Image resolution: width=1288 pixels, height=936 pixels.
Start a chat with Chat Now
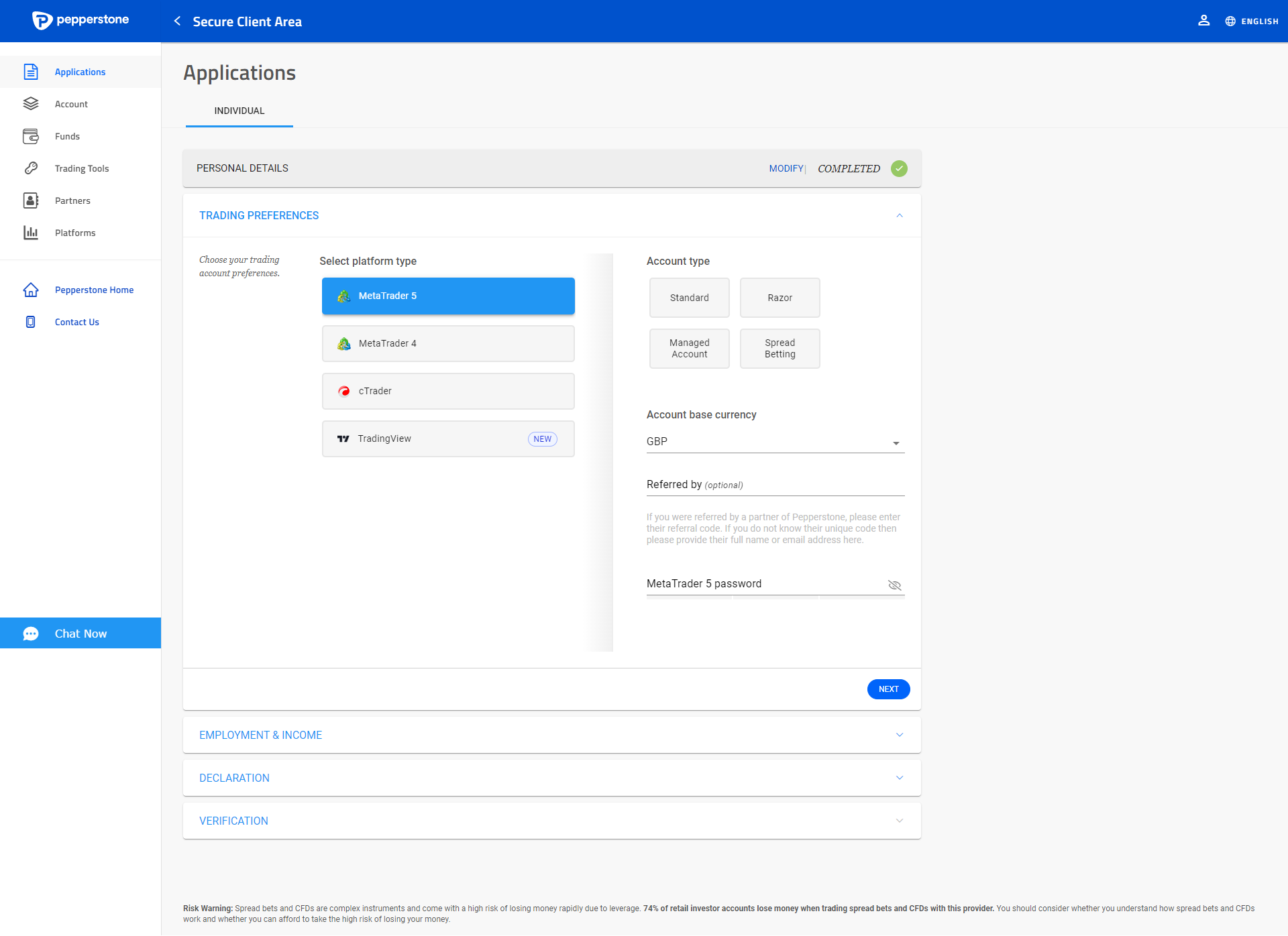[80, 633]
